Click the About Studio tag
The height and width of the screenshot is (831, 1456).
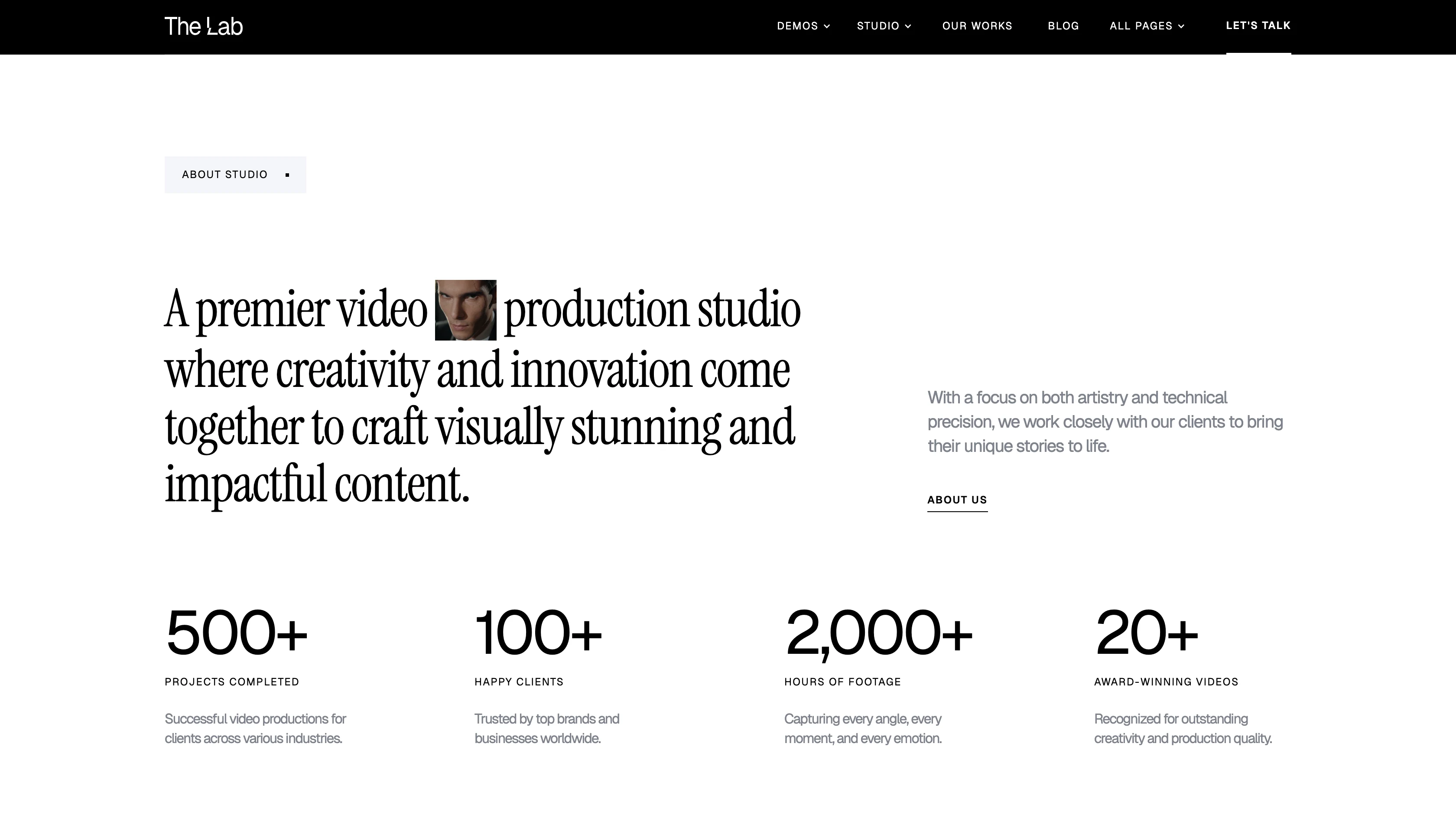(224, 175)
